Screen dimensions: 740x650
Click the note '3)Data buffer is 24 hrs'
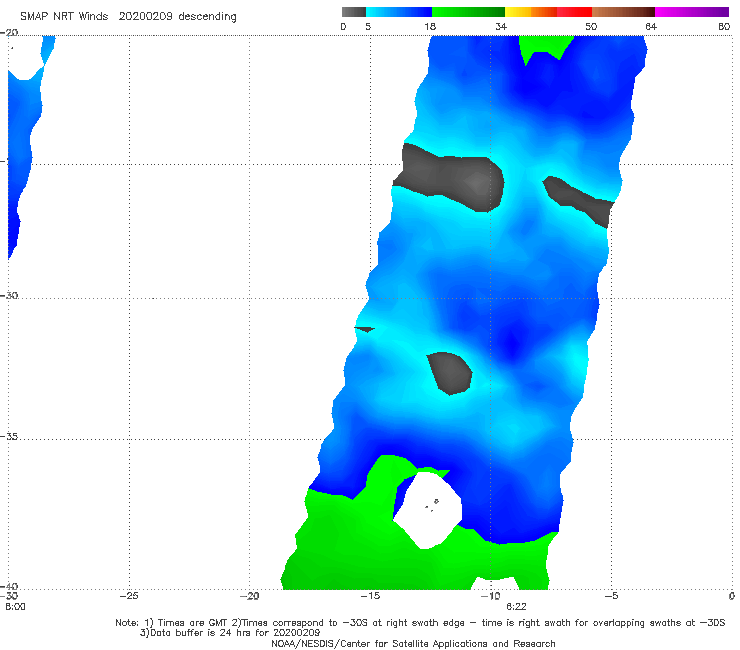click(x=230, y=633)
